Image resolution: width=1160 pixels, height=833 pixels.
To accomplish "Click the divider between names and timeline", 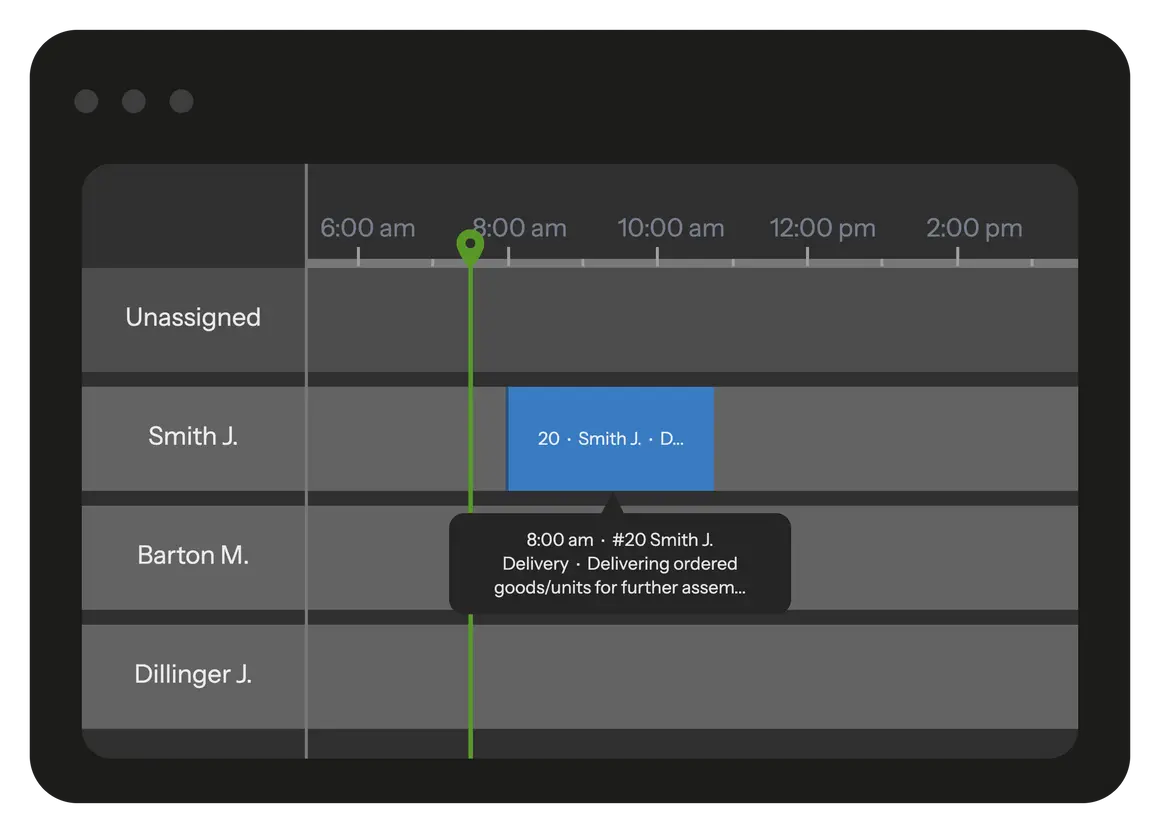I will (x=306, y=460).
